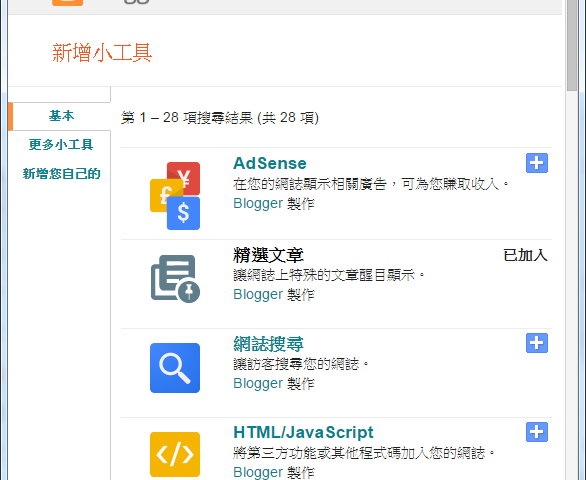Open the HTML/JavaScript title link
586x480 pixels.
coord(303,432)
